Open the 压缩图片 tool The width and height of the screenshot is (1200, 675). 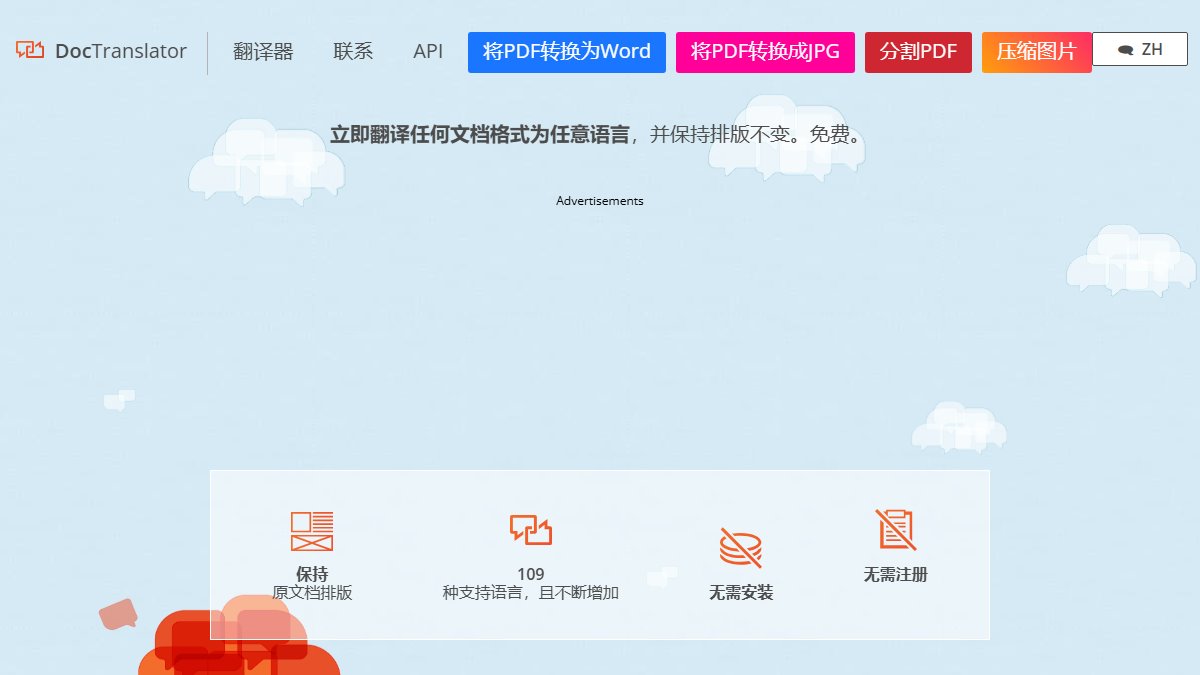pyautogui.click(x=1037, y=52)
